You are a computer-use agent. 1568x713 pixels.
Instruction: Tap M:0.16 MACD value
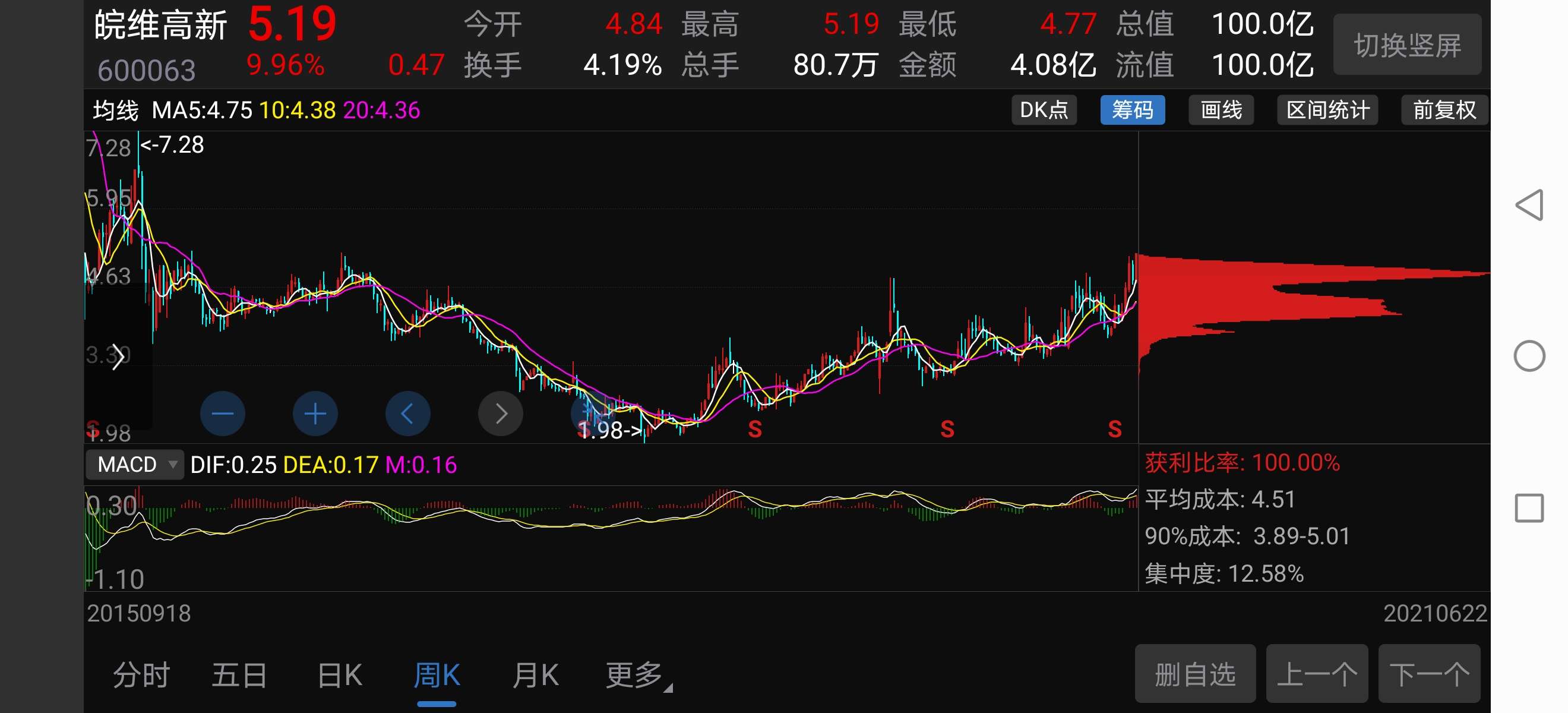pyautogui.click(x=421, y=465)
